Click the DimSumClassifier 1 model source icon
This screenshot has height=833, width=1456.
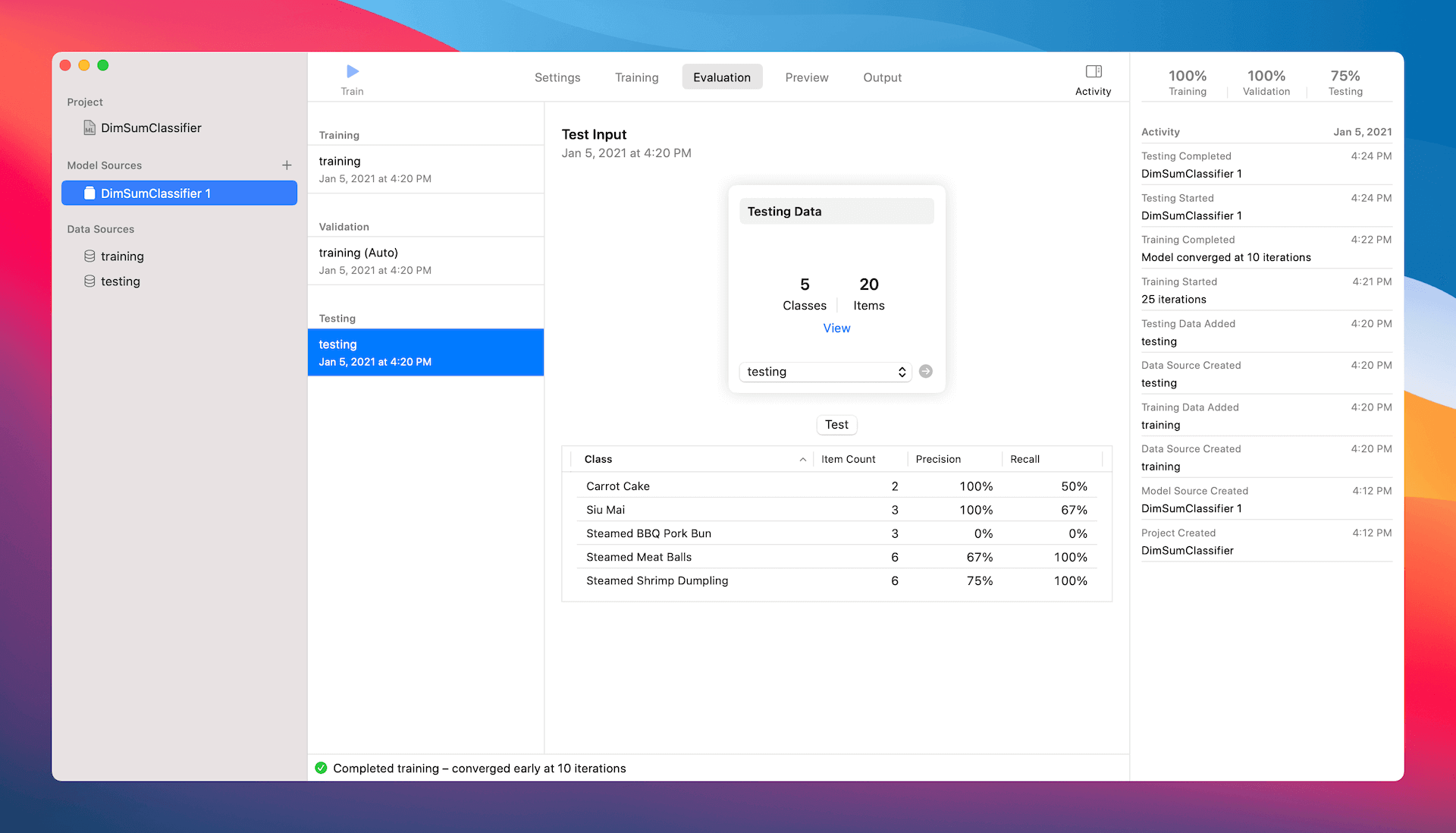coord(89,193)
